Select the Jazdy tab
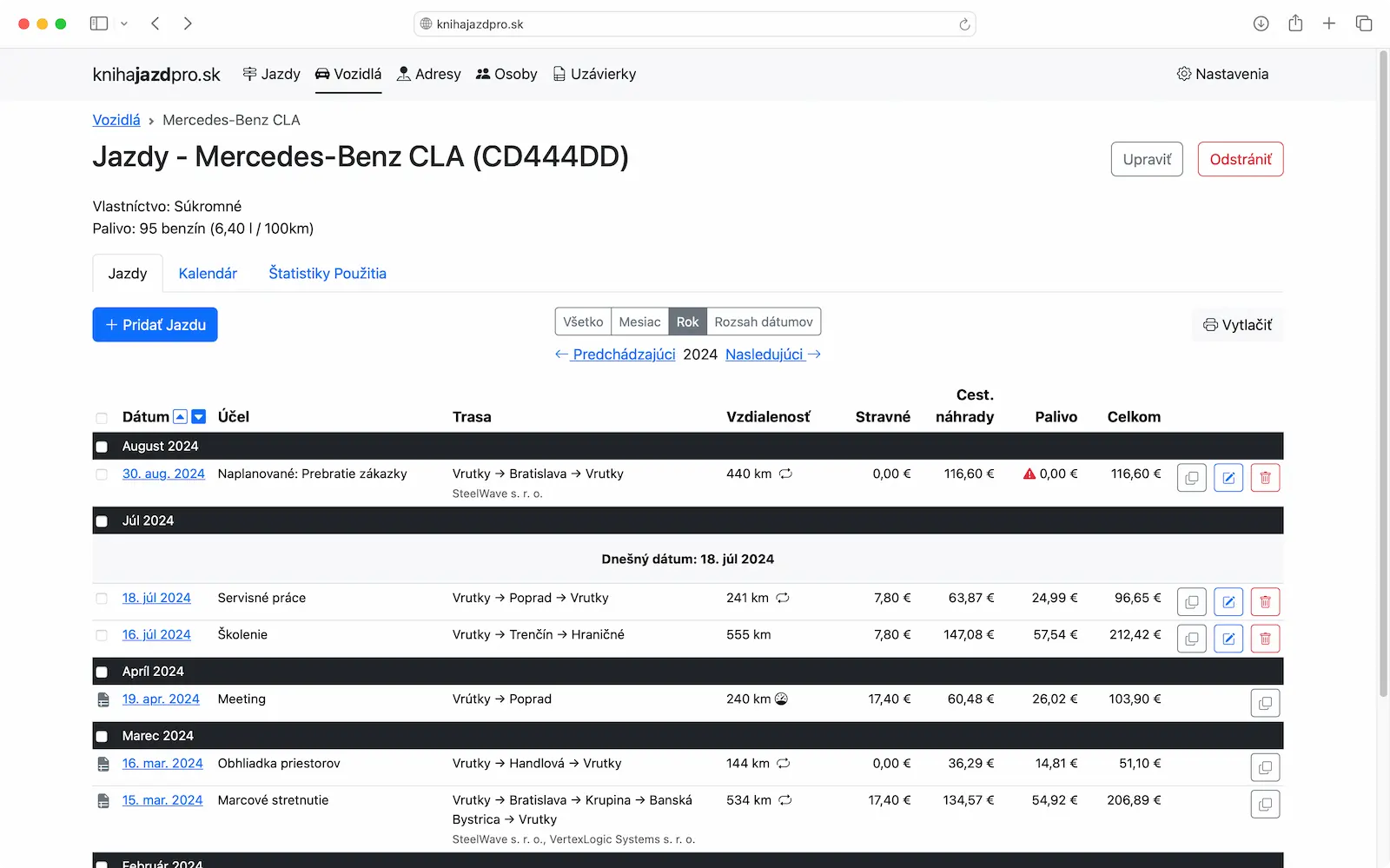The height and width of the screenshot is (868, 1390). [128, 273]
